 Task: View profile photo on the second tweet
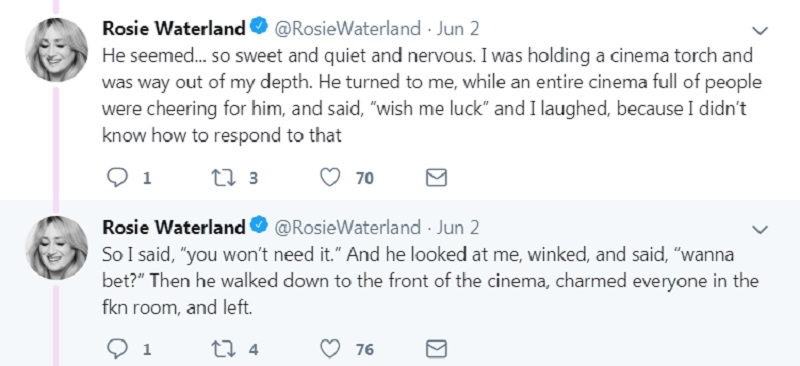(57, 248)
